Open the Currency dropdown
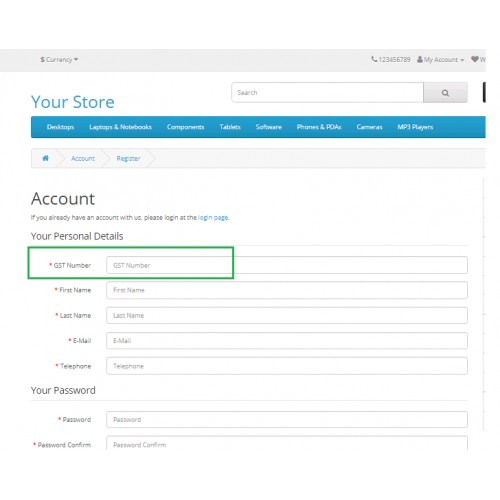The height and width of the screenshot is (500, 500). pos(59,60)
